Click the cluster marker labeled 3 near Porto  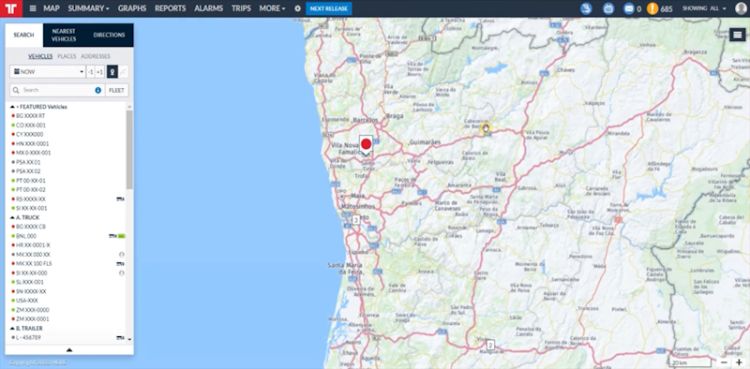356,220
